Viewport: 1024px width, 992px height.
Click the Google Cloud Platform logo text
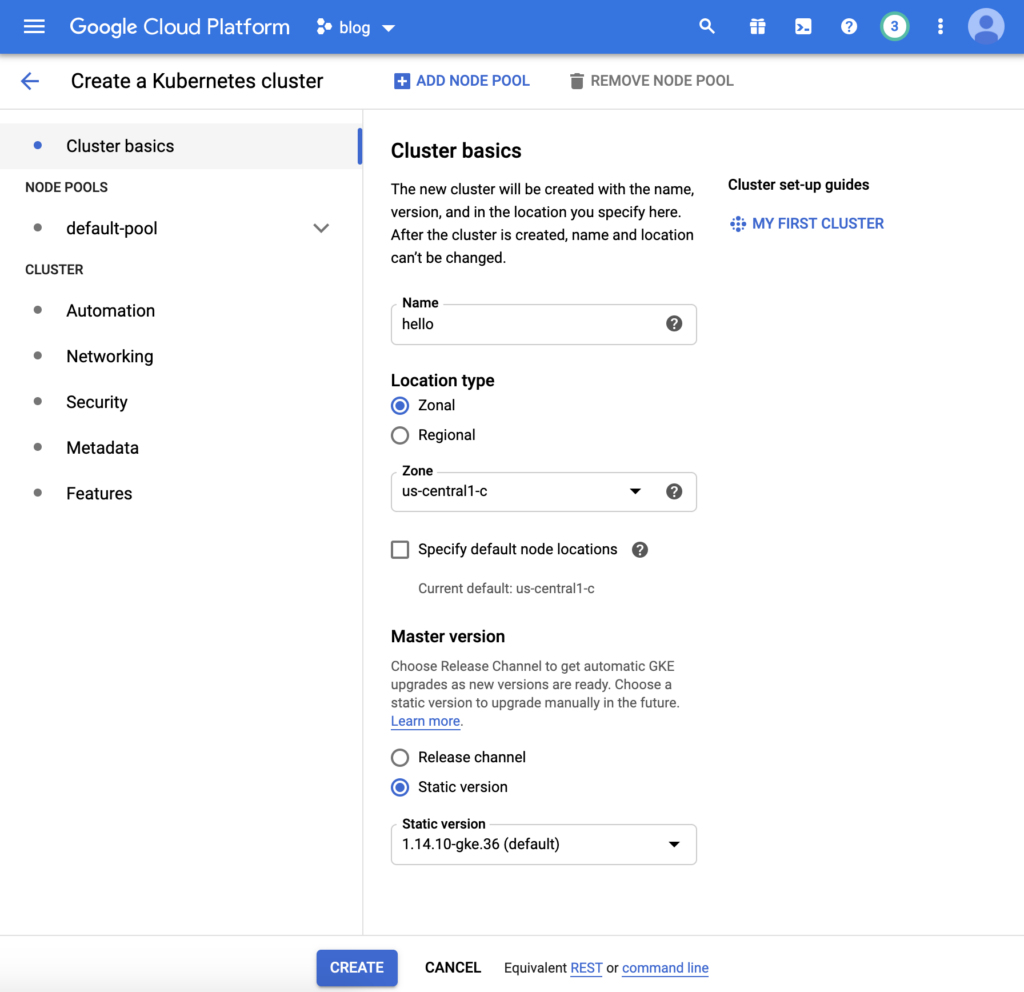tap(180, 27)
